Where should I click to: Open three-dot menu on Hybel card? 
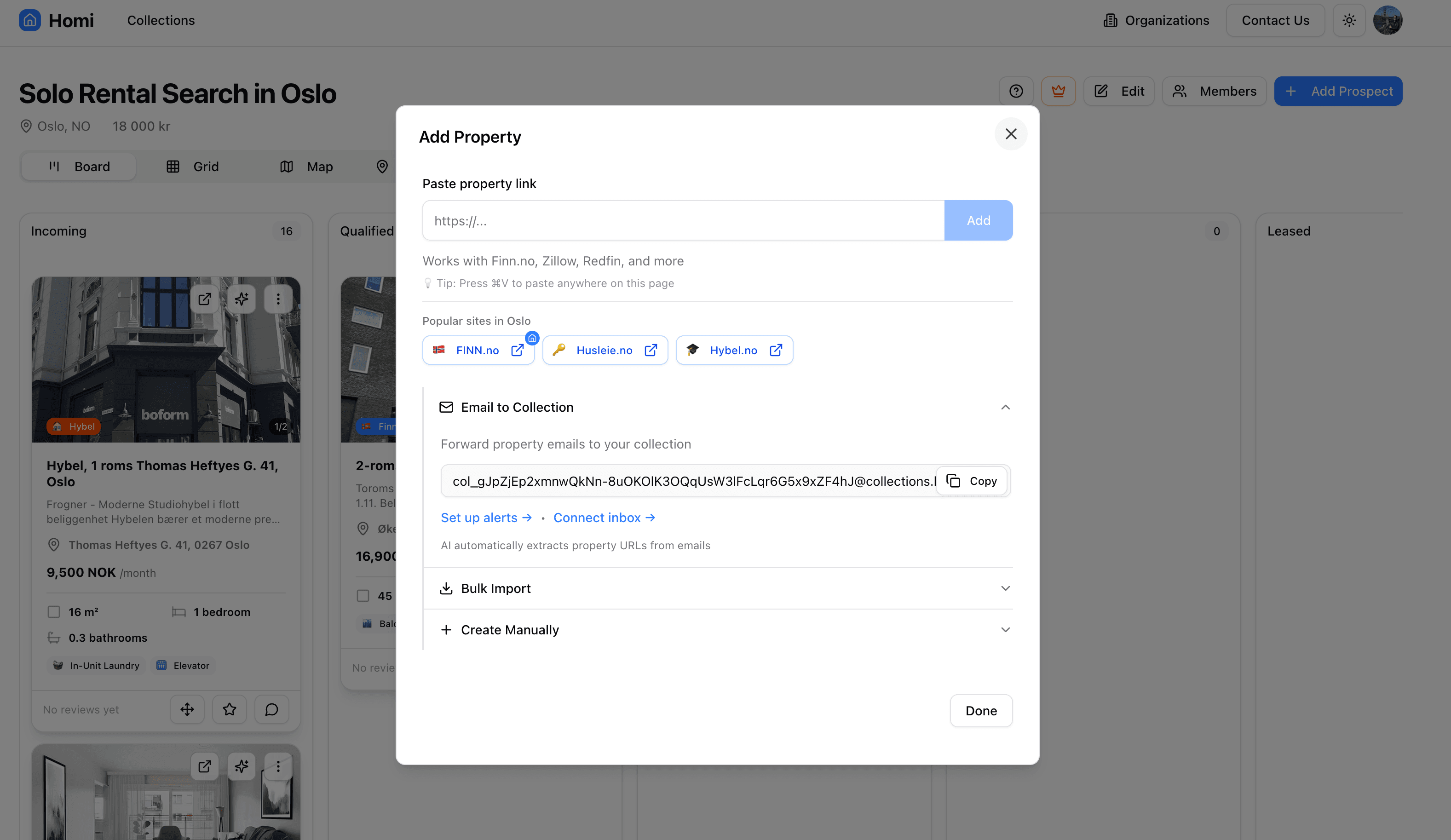click(x=278, y=299)
